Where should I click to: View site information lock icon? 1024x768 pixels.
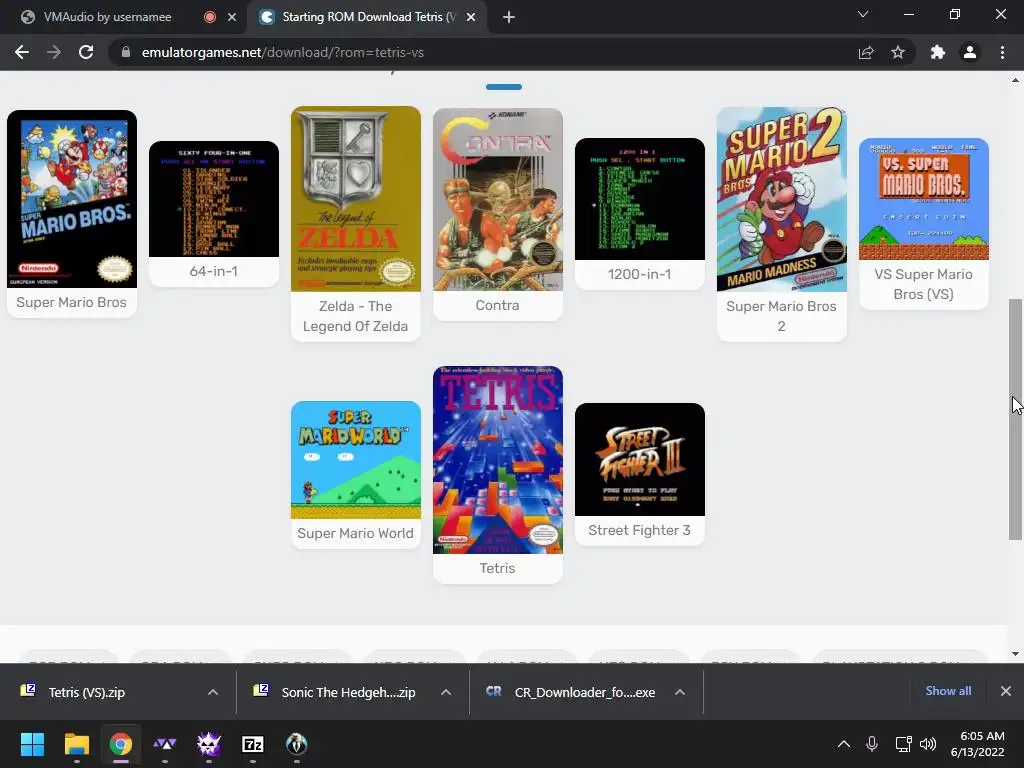pos(126,52)
